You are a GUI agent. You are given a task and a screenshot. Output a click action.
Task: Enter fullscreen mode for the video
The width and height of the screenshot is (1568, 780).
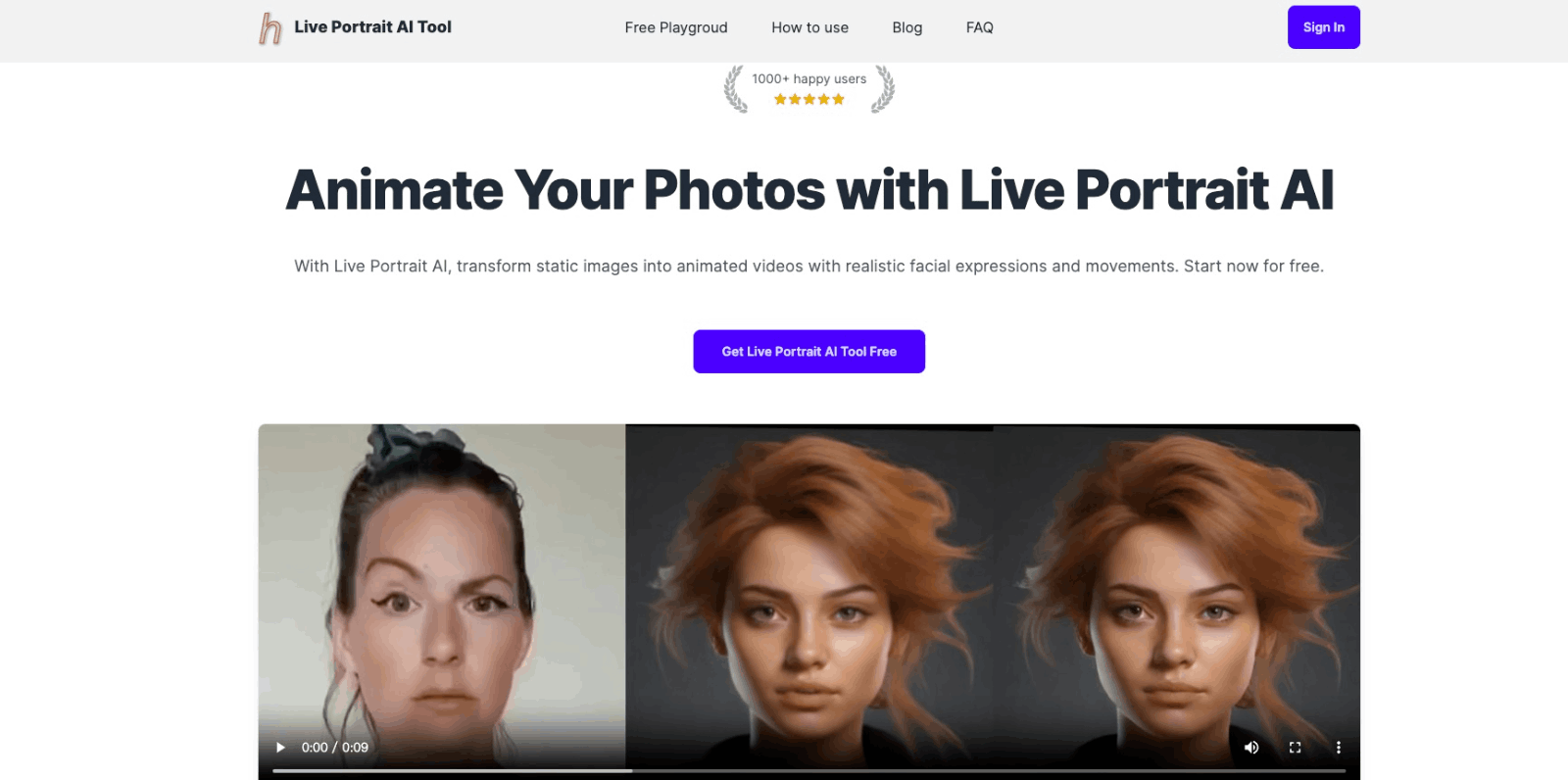pyautogui.click(x=1295, y=748)
